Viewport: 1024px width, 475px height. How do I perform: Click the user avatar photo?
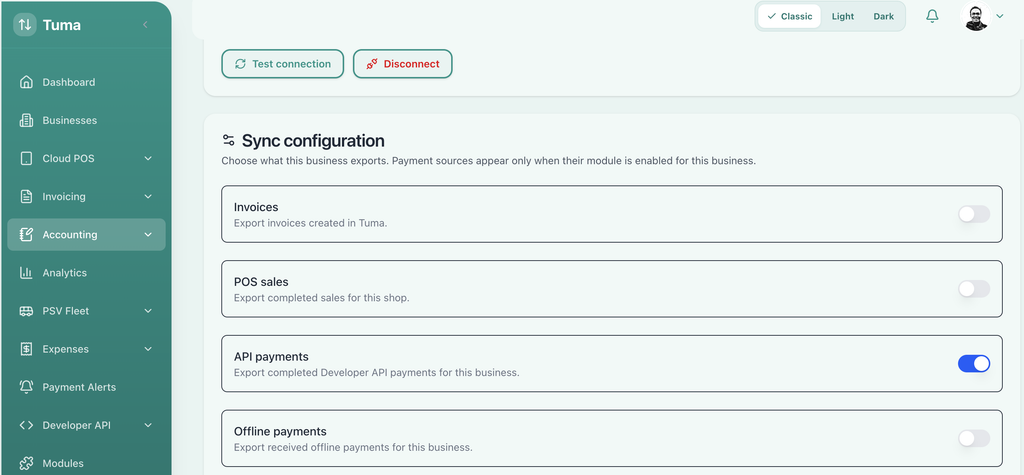click(x=976, y=16)
